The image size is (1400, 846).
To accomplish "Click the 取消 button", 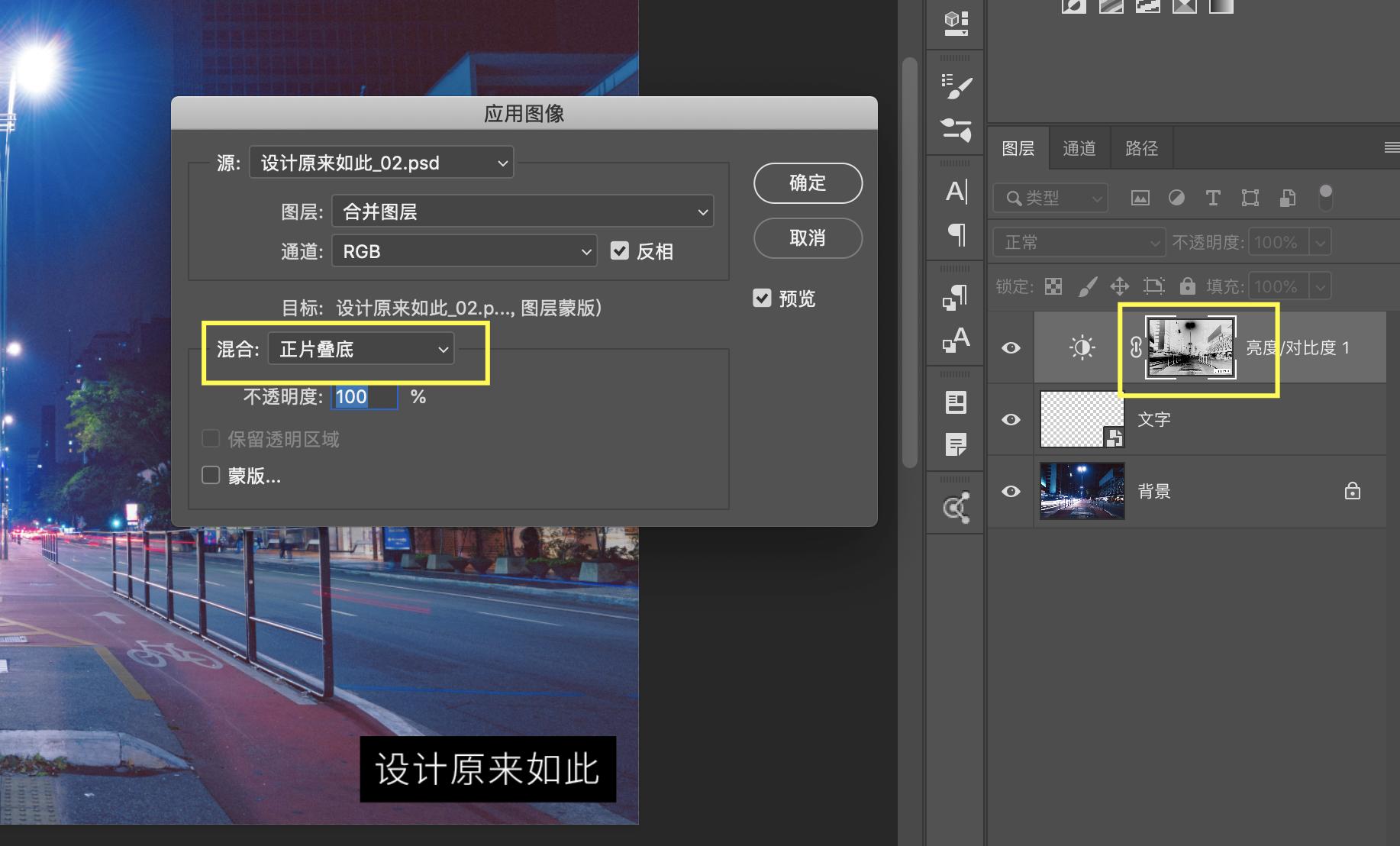I will click(807, 238).
